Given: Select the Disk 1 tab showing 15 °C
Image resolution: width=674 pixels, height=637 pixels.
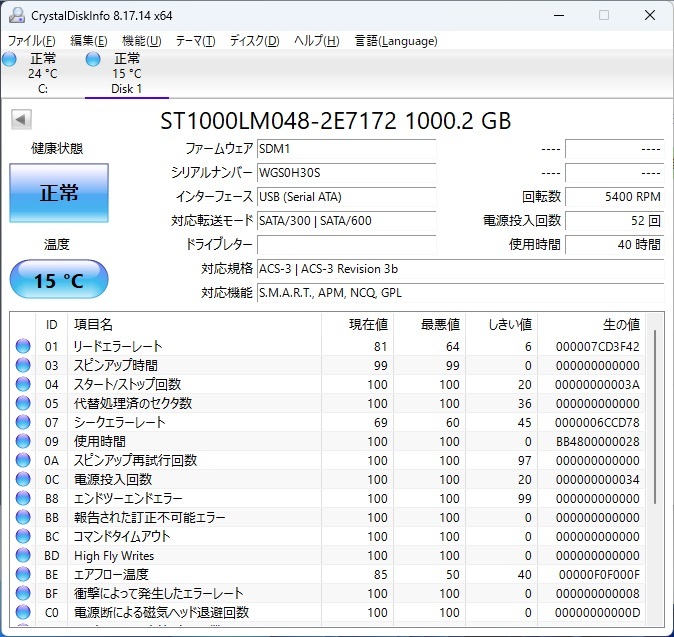Looking at the screenshot, I should 126,74.
